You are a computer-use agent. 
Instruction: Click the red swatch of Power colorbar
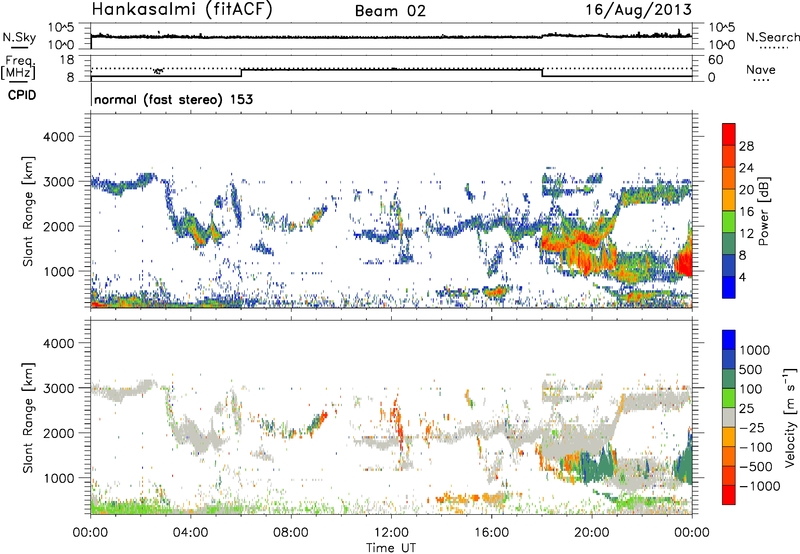pyautogui.click(x=729, y=134)
